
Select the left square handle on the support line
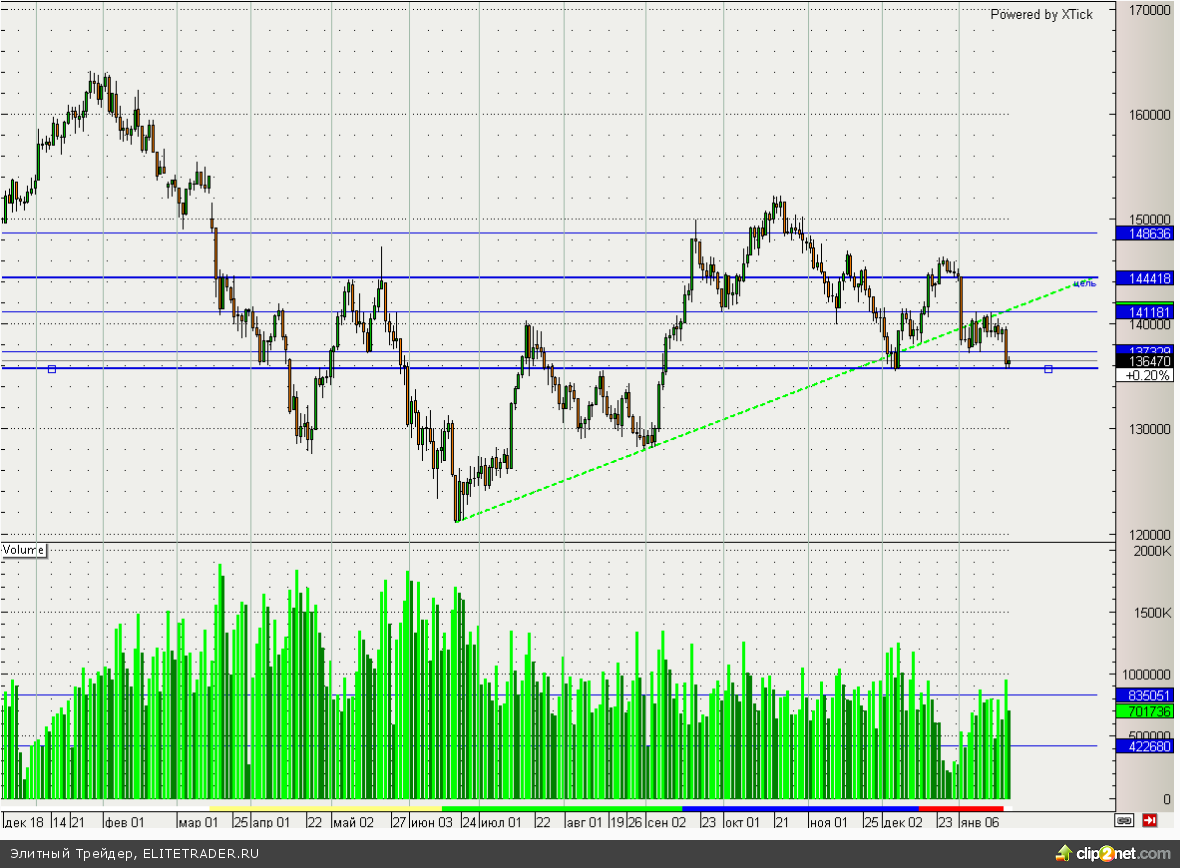tap(52, 369)
